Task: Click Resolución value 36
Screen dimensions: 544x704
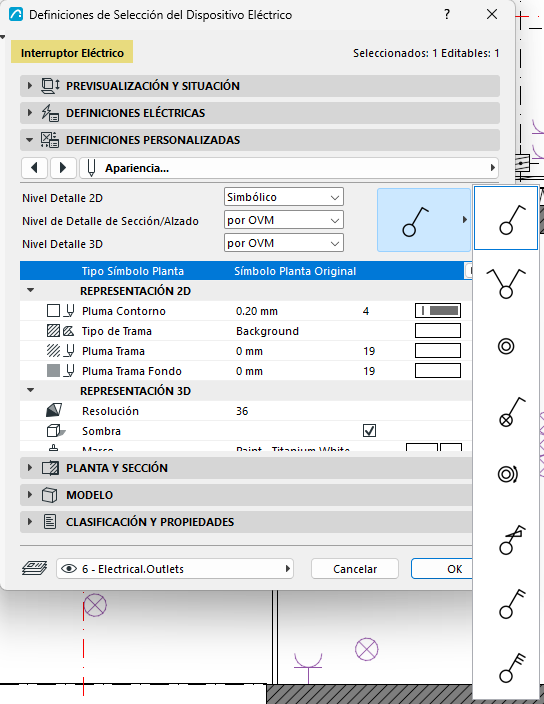Action: (x=242, y=411)
